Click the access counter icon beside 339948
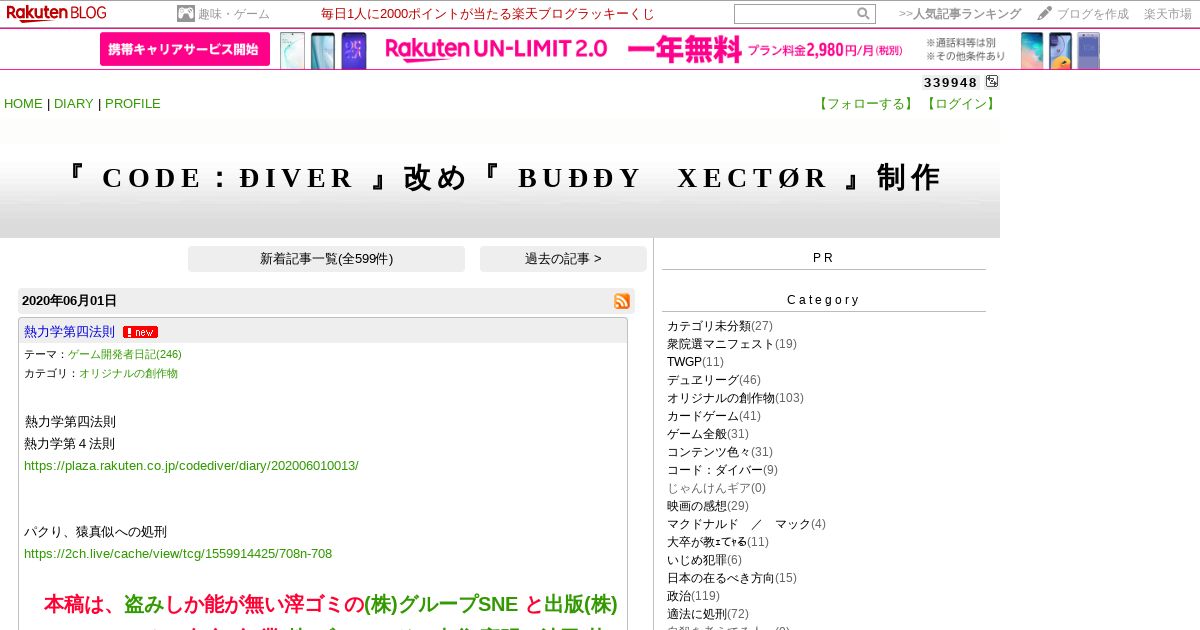 [992, 82]
